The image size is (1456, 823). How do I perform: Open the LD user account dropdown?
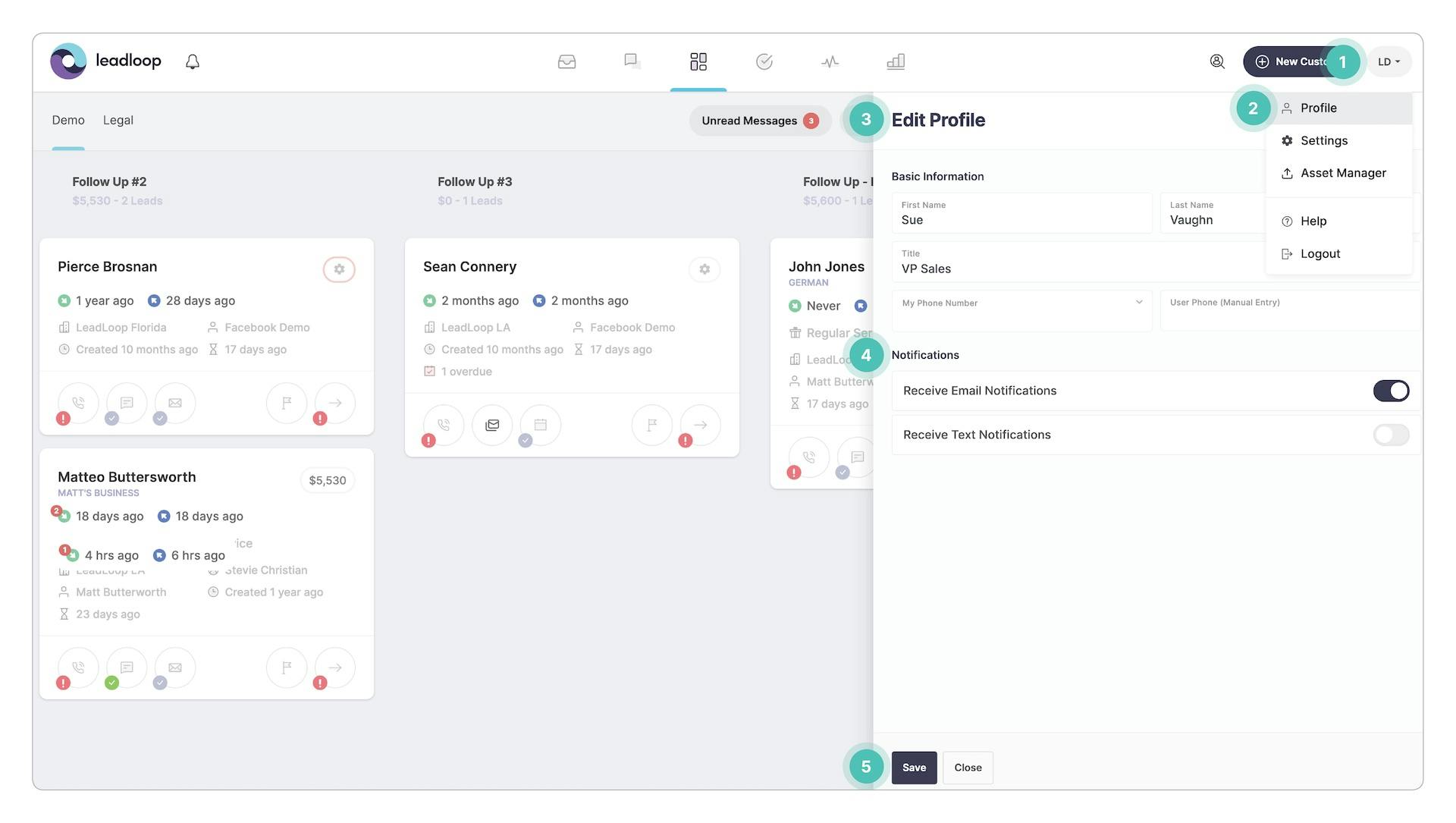pyautogui.click(x=1389, y=61)
